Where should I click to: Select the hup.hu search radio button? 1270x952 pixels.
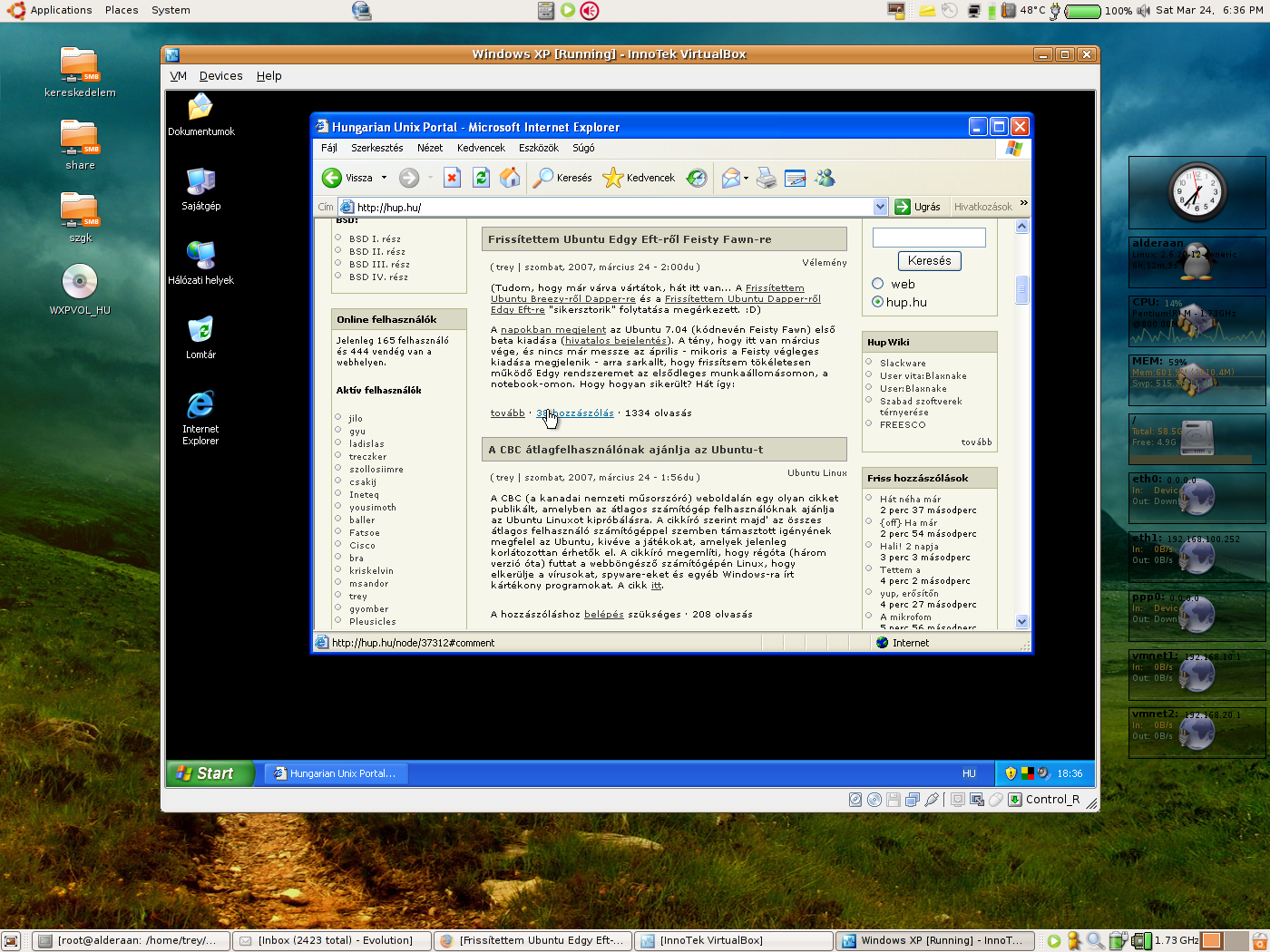click(x=877, y=302)
